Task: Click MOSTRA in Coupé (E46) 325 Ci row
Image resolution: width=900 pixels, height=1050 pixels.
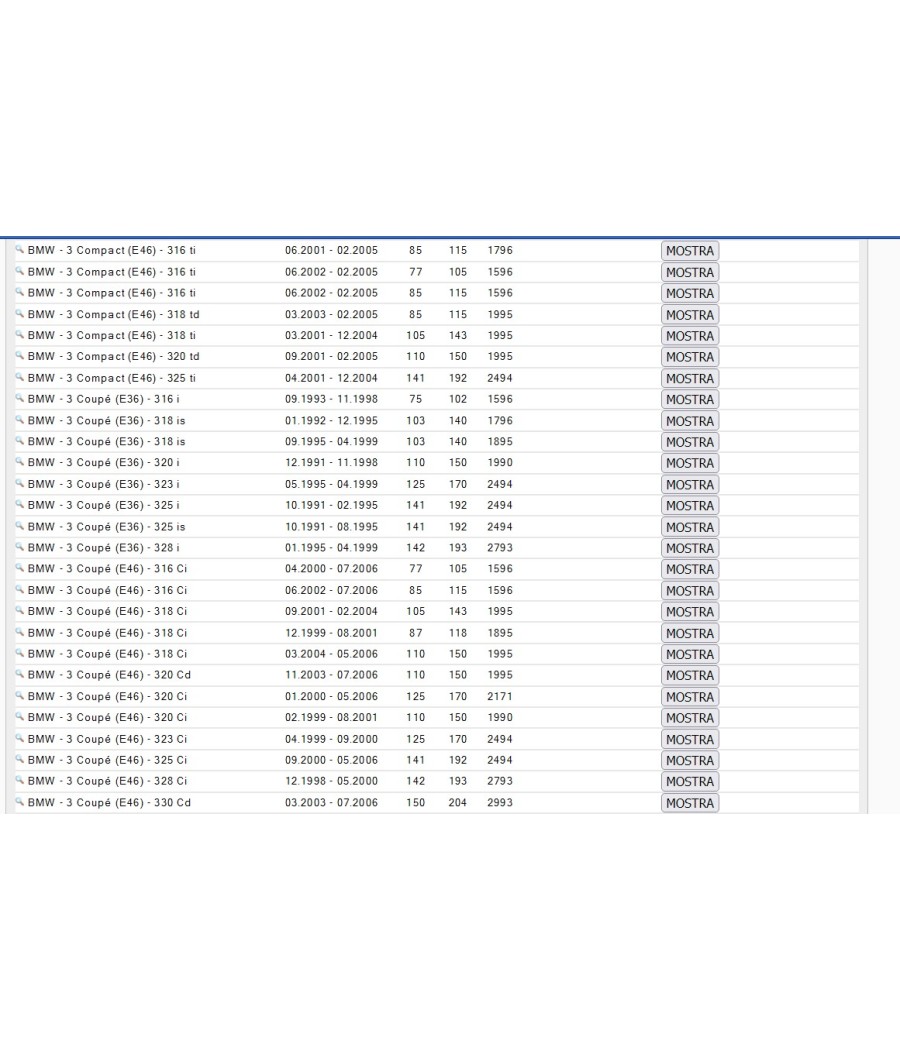Action: [x=690, y=760]
